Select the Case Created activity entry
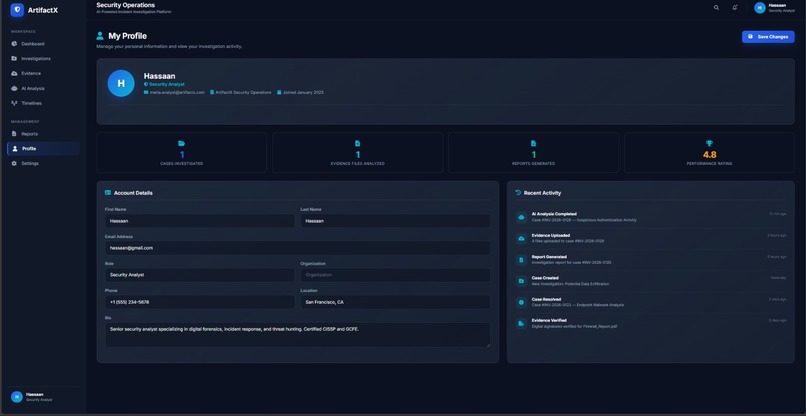Image resolution: width=806 pixels, height=416 pixels. coord(651,281)
